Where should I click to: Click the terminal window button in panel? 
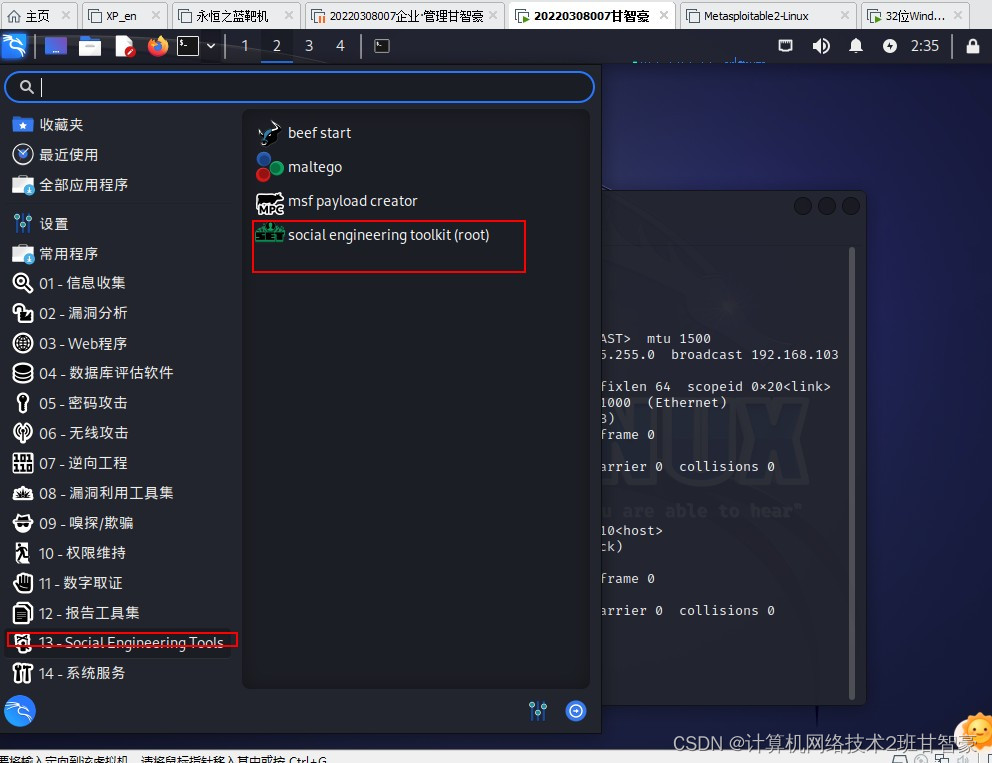[x=381, y=46]
